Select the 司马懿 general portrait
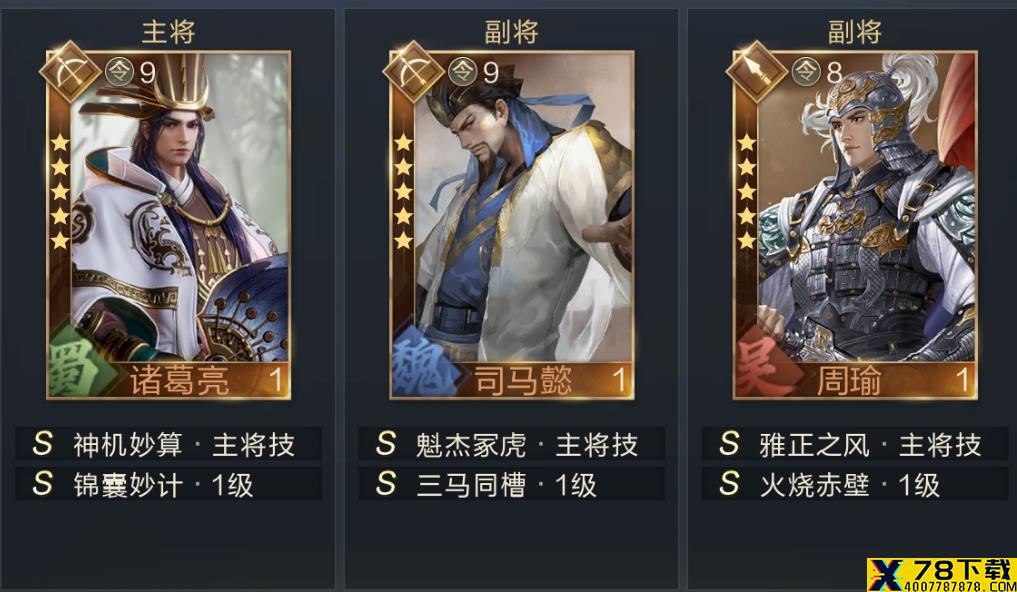The width and height of the screenshot is (1017, 592). pos(512,224)
